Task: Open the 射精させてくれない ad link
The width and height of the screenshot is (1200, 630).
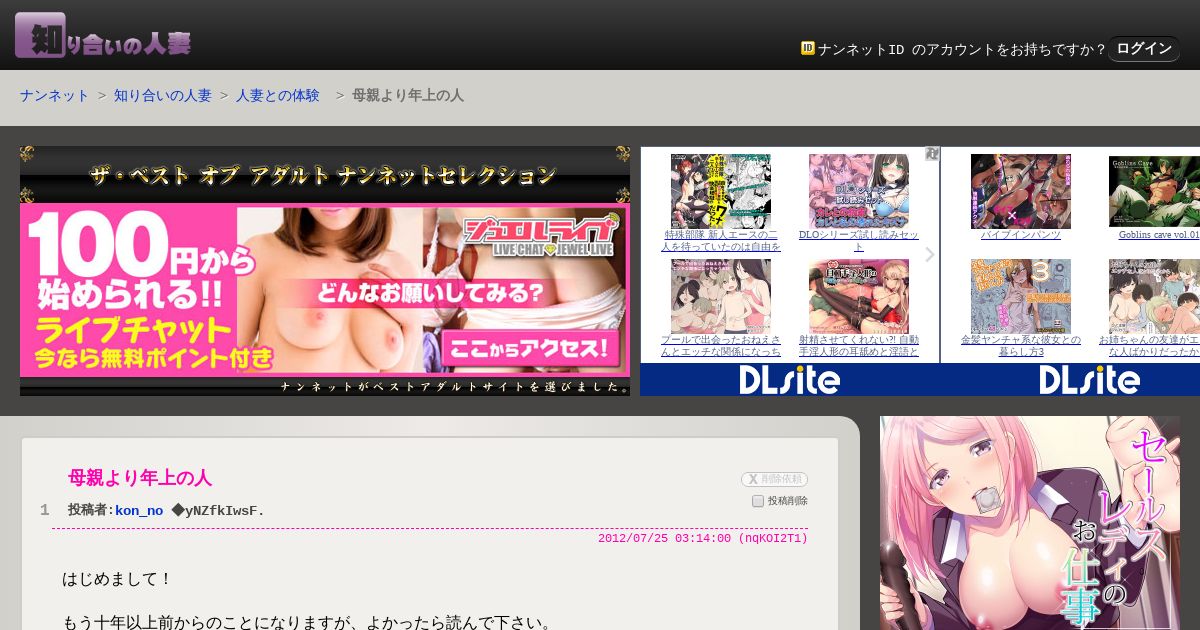Action: (x=859, y=346)
